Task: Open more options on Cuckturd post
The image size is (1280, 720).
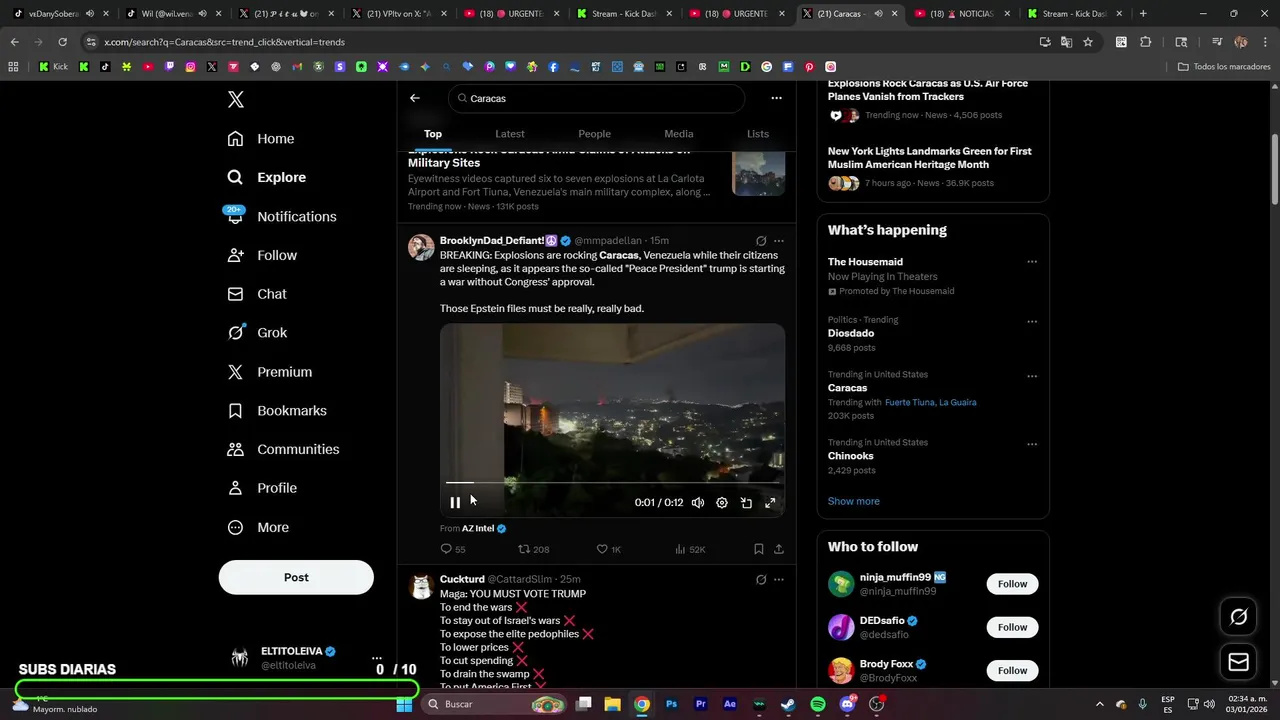Action: (779, 579)
